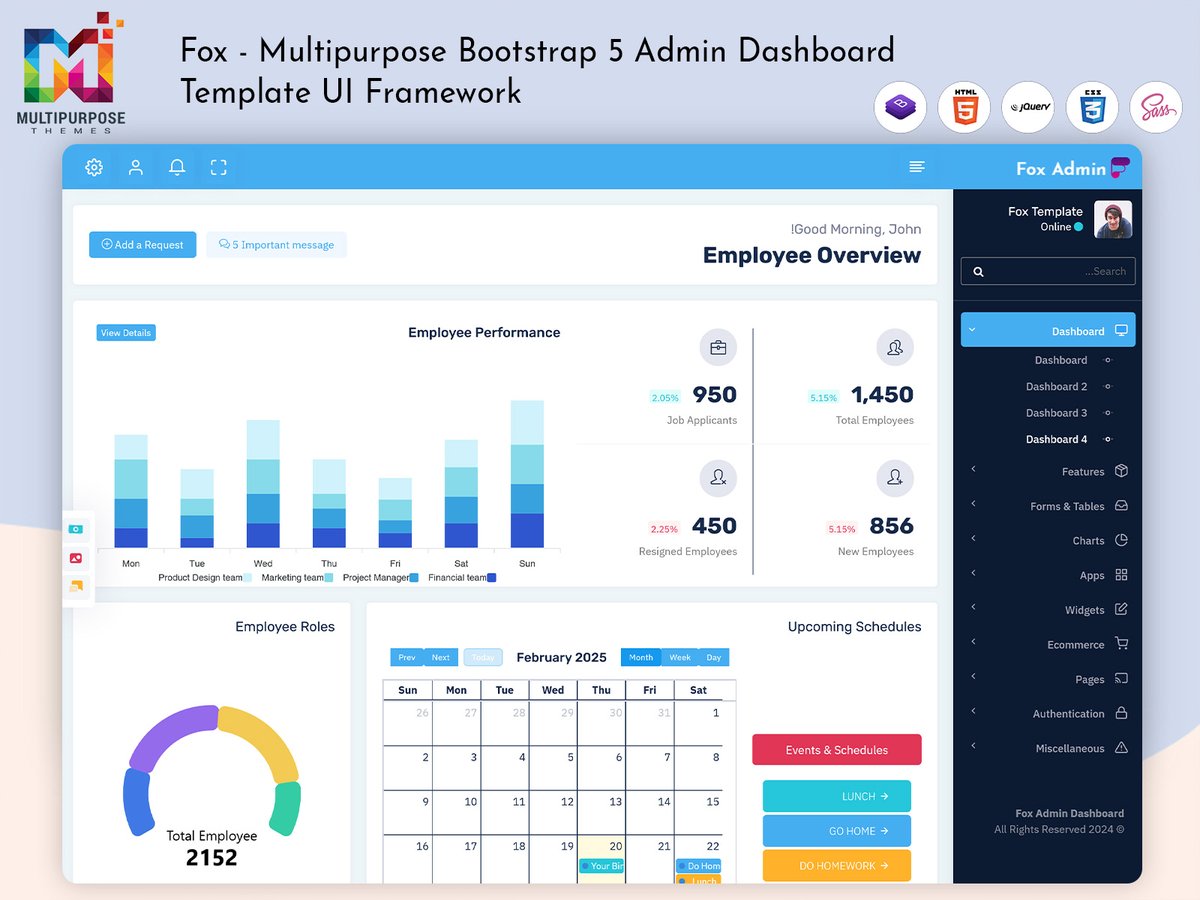Toggle the Financial team legend swatch
Image resolution: width=1200 pixels, height=900 pixels.
pyautogui.click(x=491, y=578)
